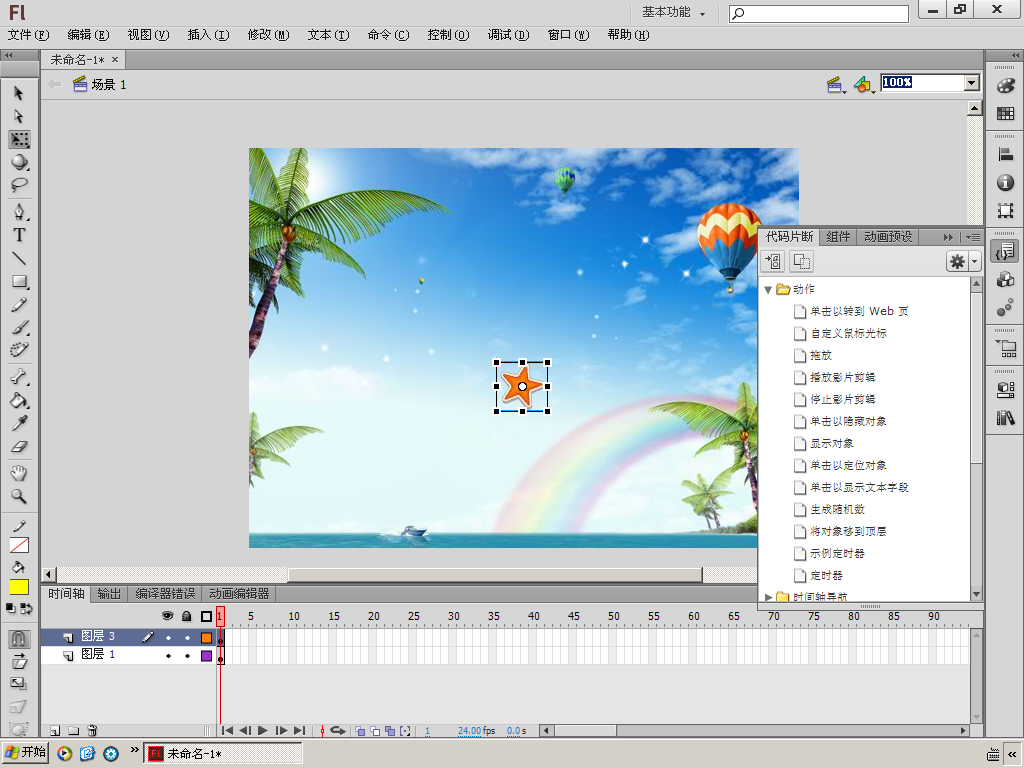Image resolution: width=1024 pixels, height=768 pixels.
Task: Open the Color panel palette icon
Action: (1006, 86)
